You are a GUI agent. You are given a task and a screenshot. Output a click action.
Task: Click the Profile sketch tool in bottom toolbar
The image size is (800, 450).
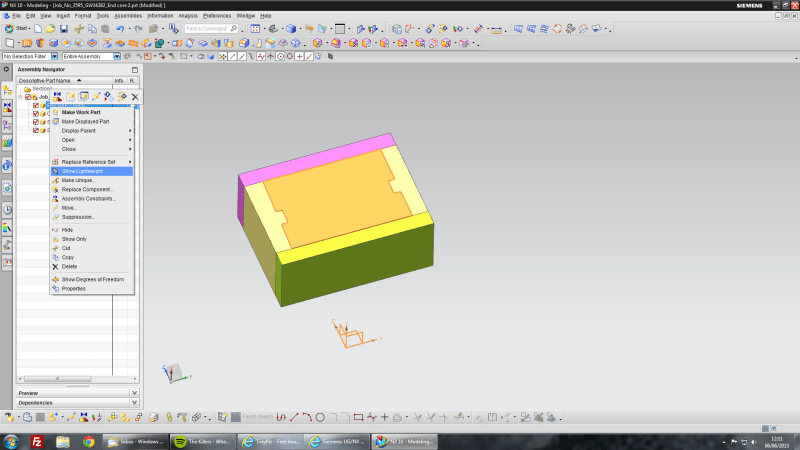[x=281, y=417]
